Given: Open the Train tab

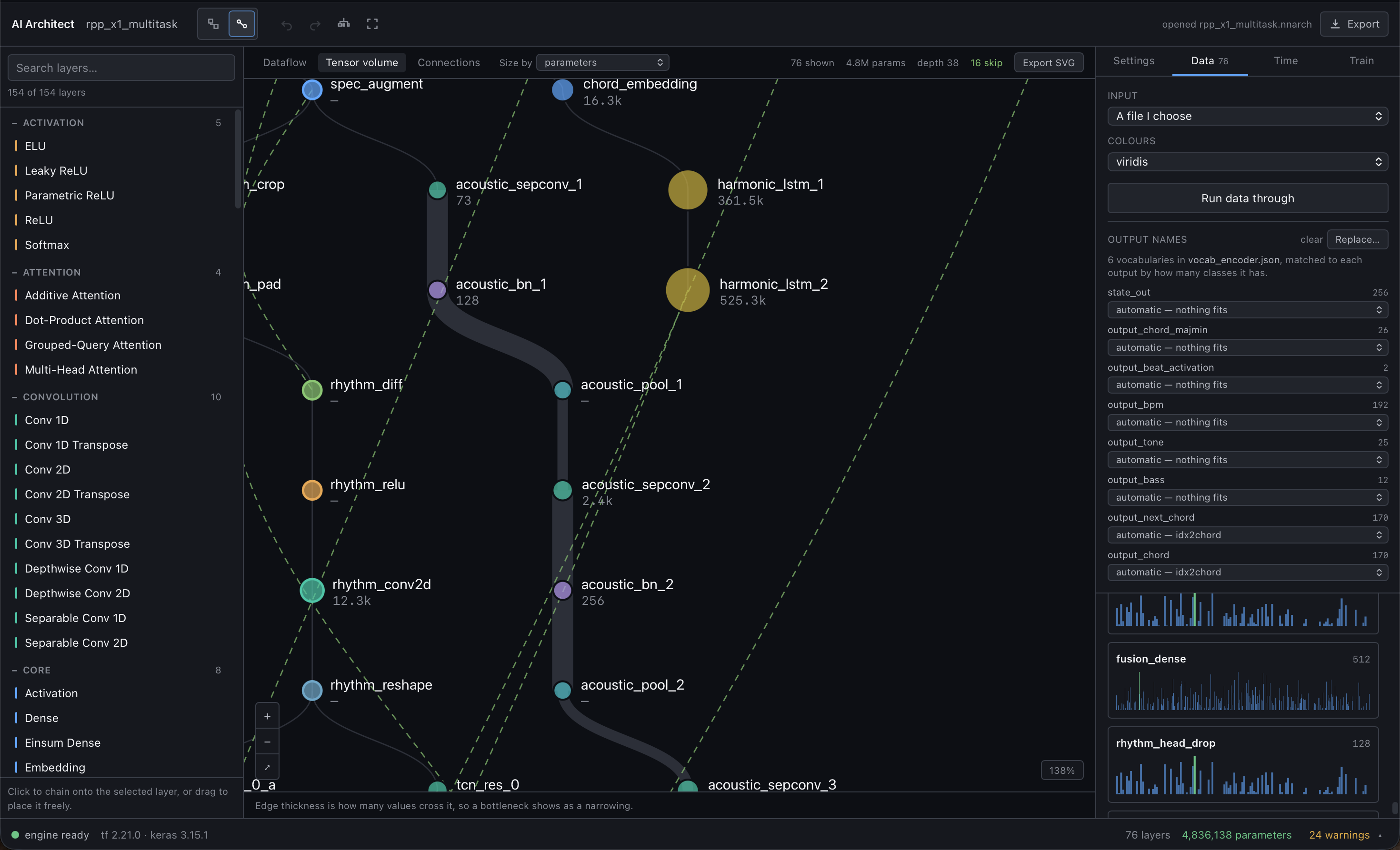Looking at the screenshot, I should point(1361,61).
